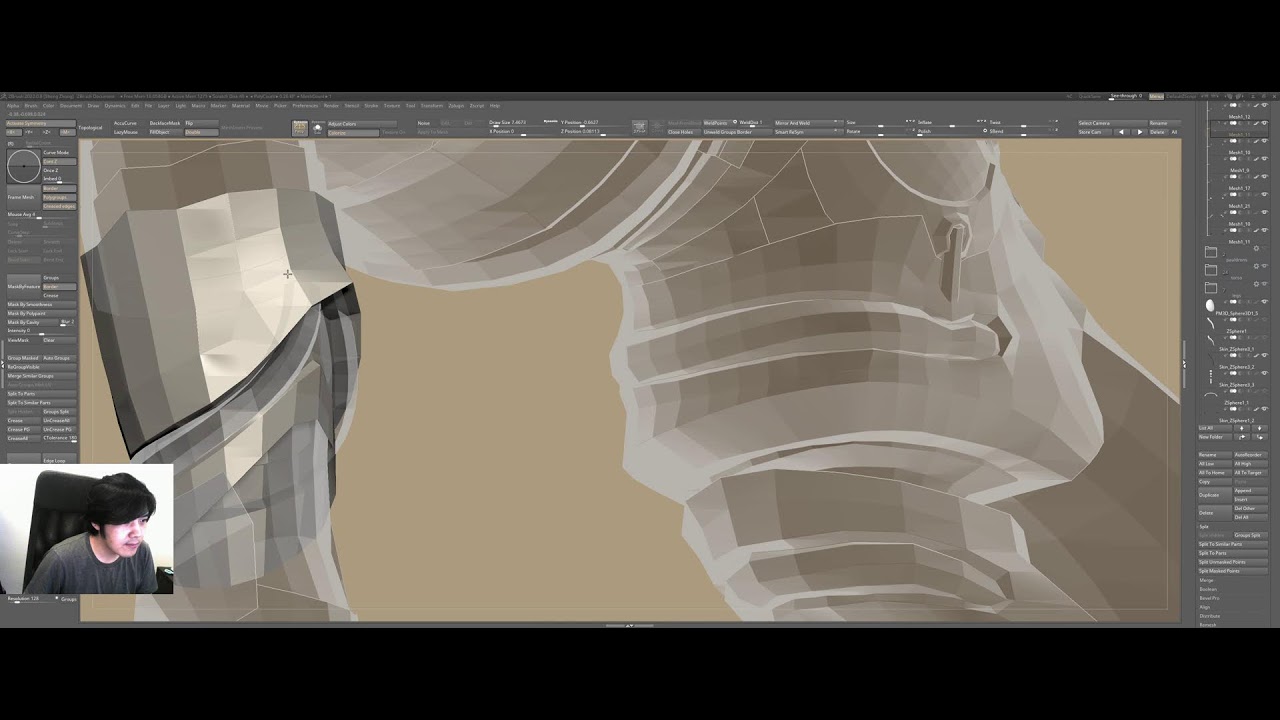Viewport: 1280px width, 720px height.
Task: Select the Skin_ZSphere3_3 subtool thumbnail
Action: click(1211, 376)
